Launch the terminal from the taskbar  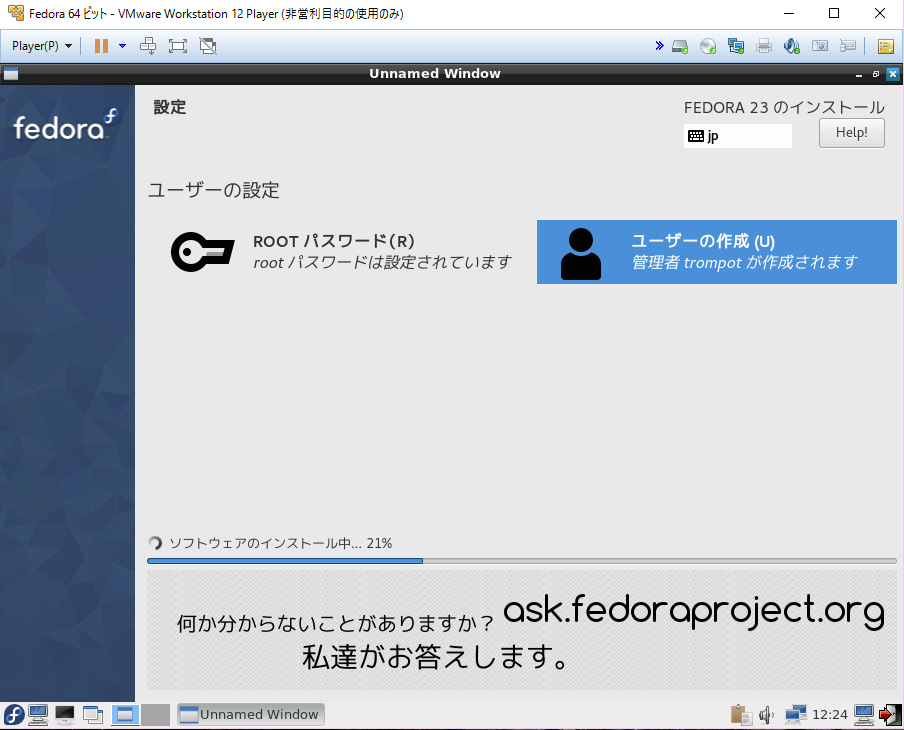click(65, 715)
